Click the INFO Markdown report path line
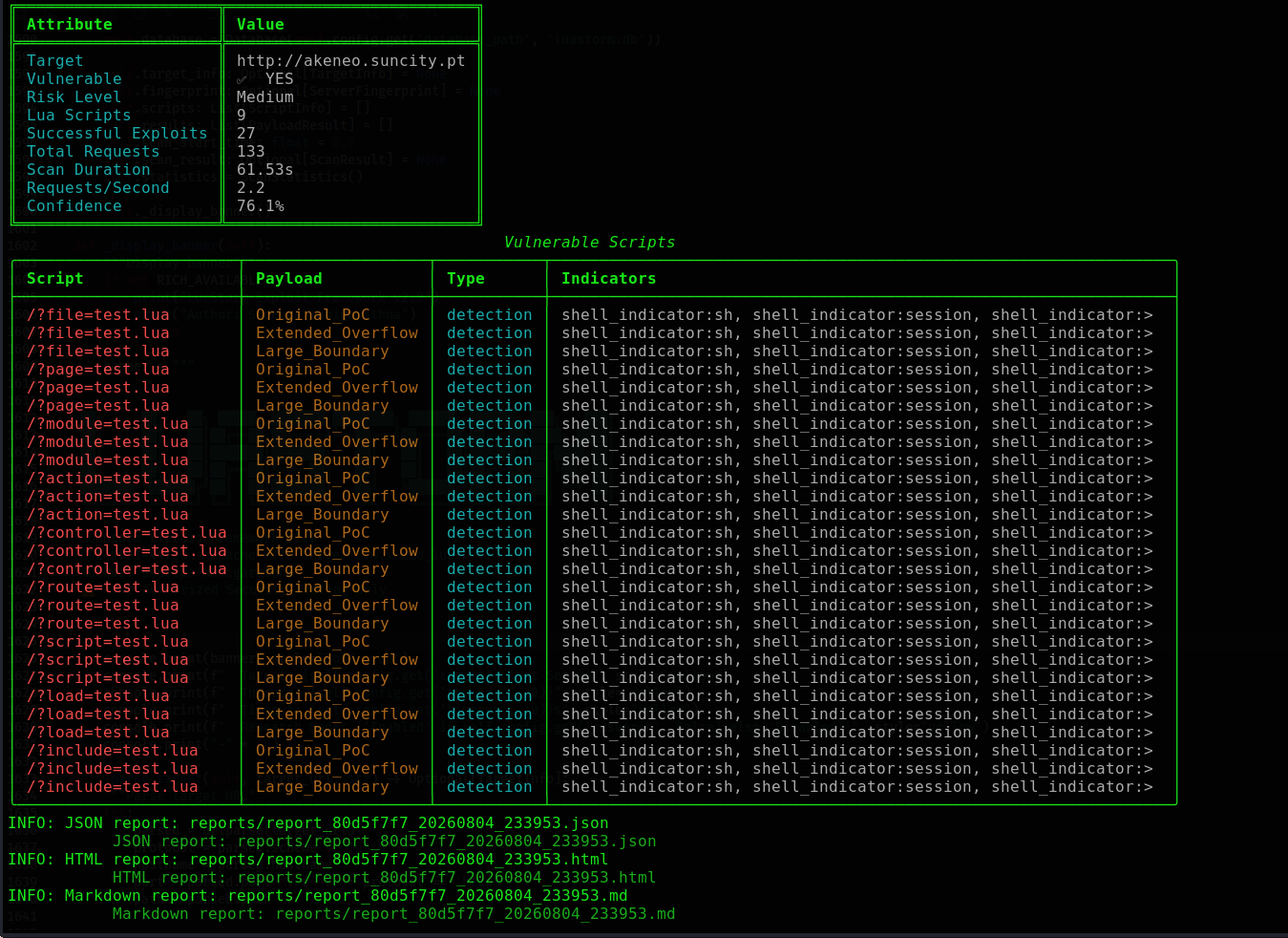The image size is (1288, 938). click(x=317, y=895)
